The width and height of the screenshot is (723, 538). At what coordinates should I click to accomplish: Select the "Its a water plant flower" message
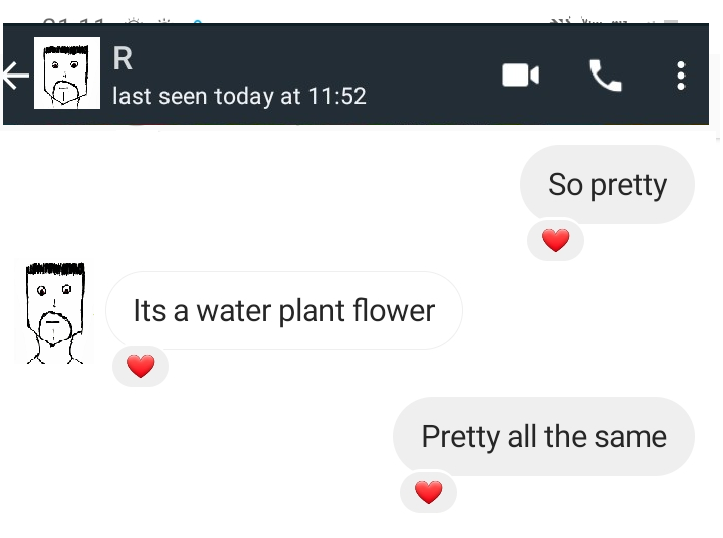point(284,311)
